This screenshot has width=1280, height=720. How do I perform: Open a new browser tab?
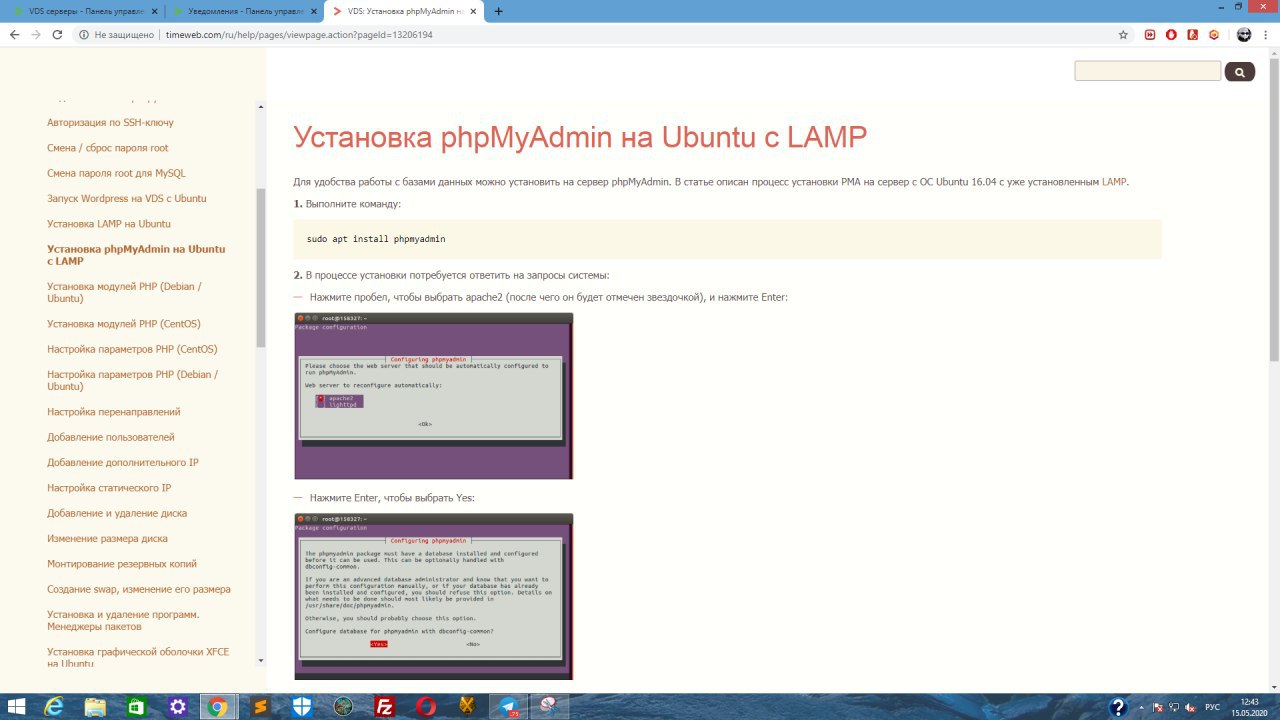pos(499,11)
